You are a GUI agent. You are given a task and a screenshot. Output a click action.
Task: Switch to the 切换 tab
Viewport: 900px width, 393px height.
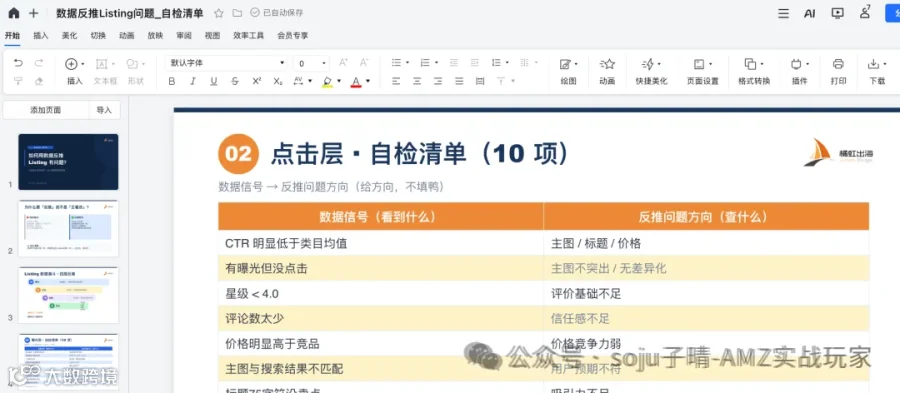click(x=98, y=36)
